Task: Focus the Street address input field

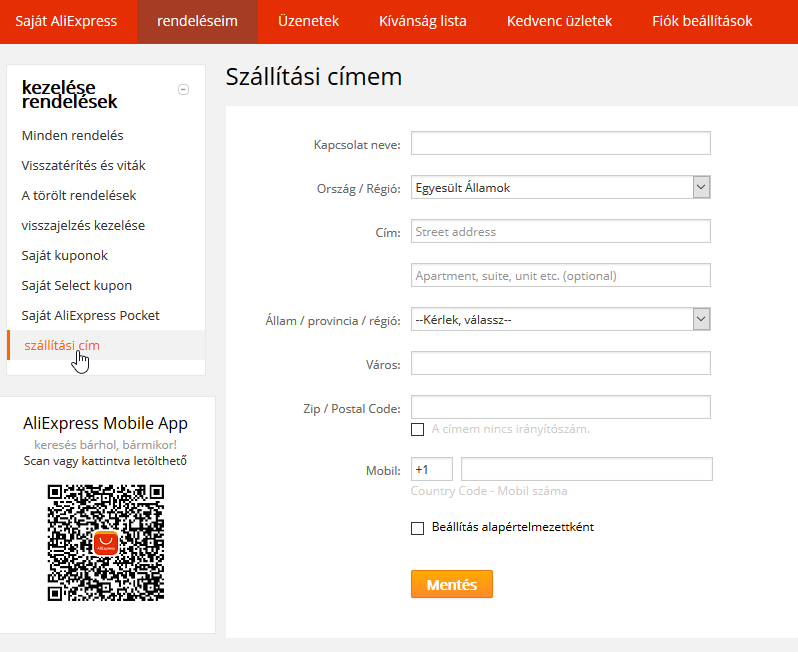Action: click(560, 231)
